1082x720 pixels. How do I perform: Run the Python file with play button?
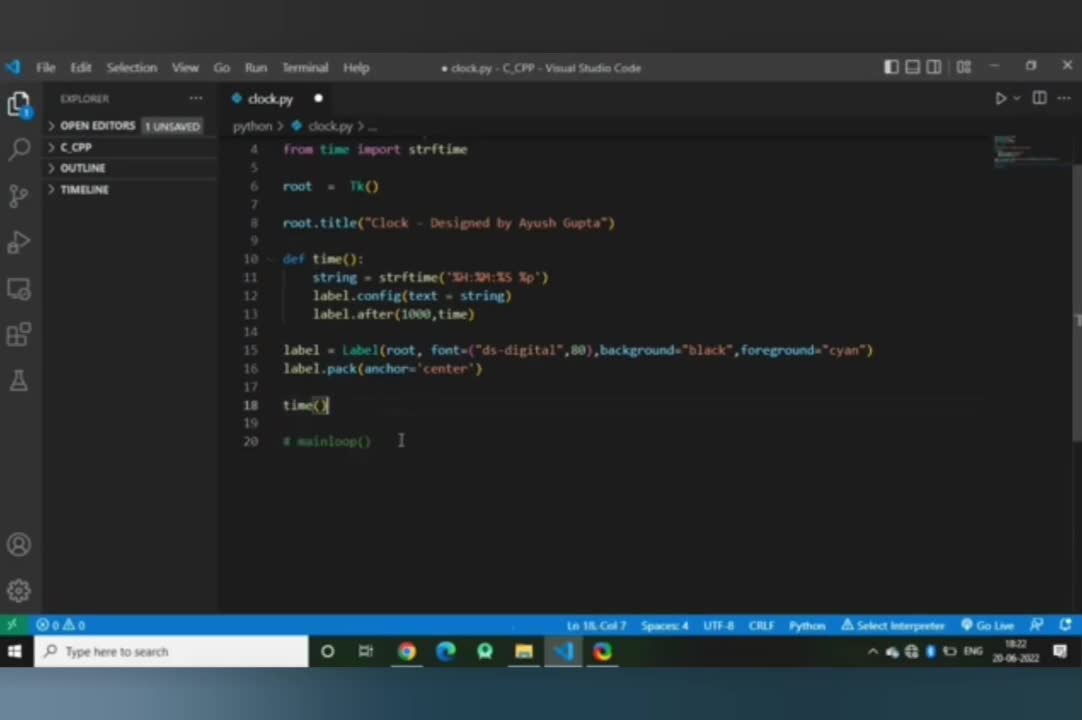click(x=1000, y=98)
